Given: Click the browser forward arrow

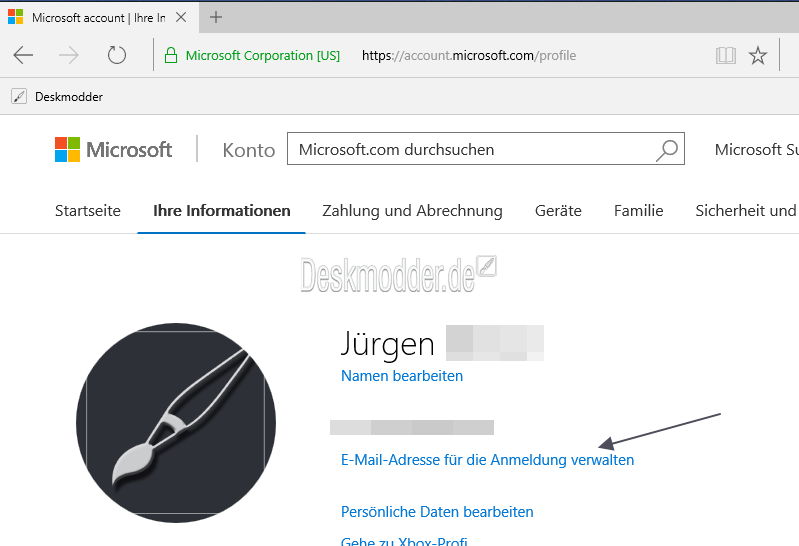Looking at the screenshot, I should pos(69,55).
